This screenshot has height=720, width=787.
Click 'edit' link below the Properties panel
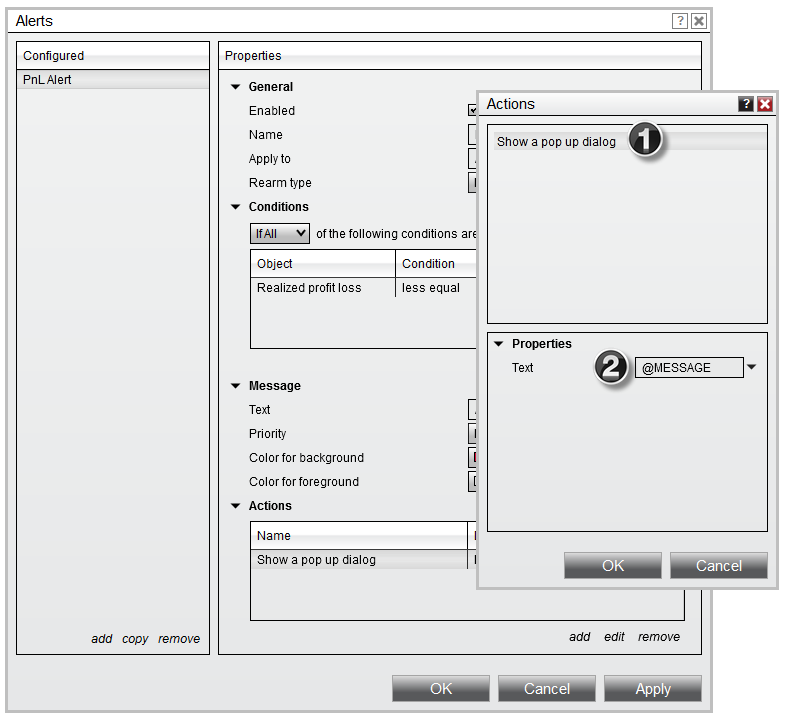[x=614, y=637]
